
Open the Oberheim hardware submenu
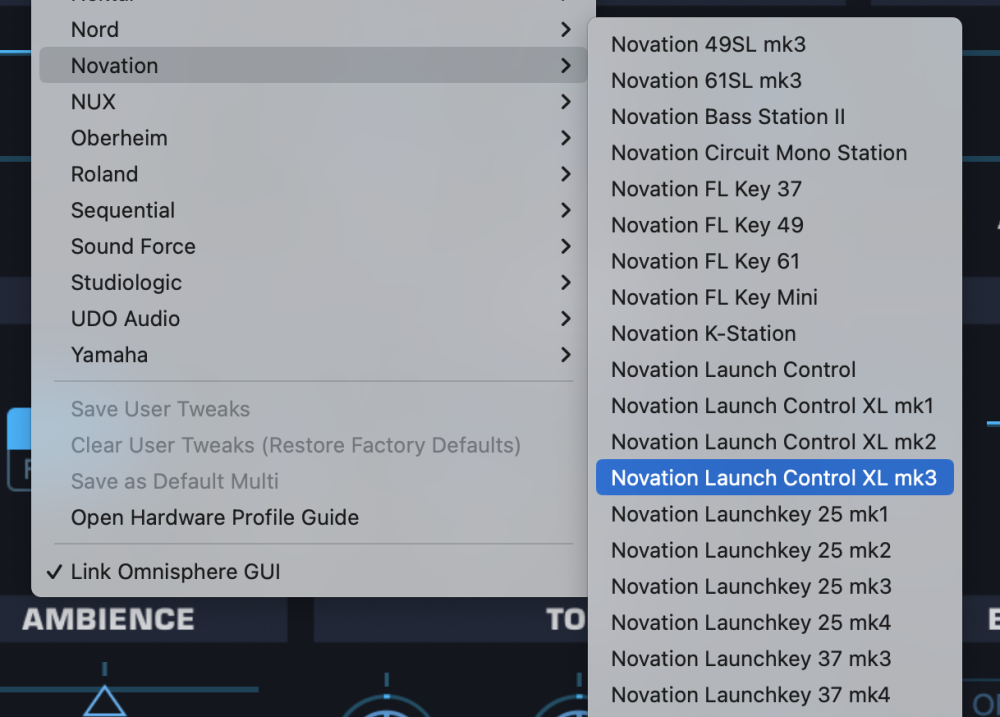[x=119, y=138]
